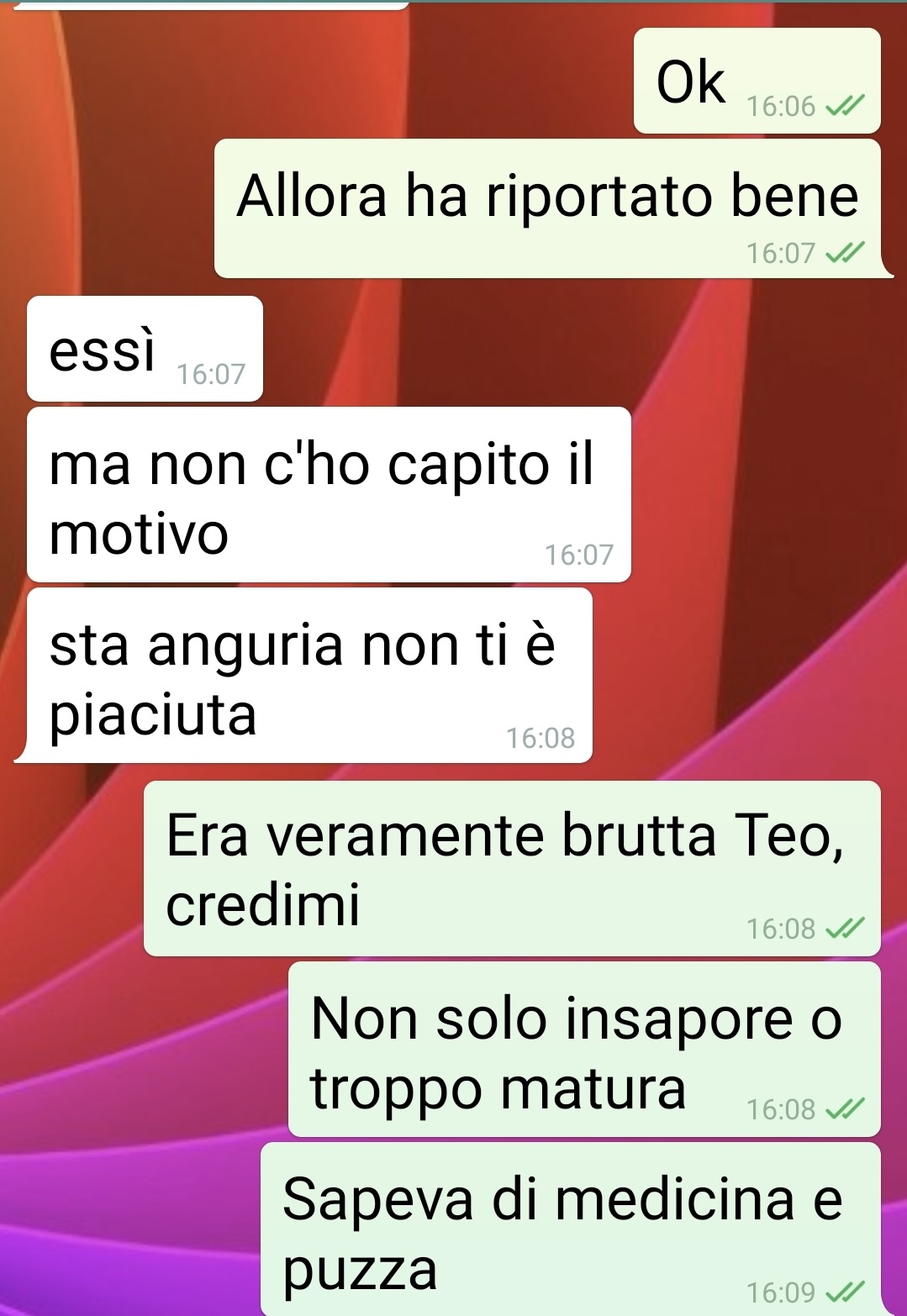The image size is (907, 1316).
Task: Select the 'Ok' message bubble
Action: (x=757, y=81)
